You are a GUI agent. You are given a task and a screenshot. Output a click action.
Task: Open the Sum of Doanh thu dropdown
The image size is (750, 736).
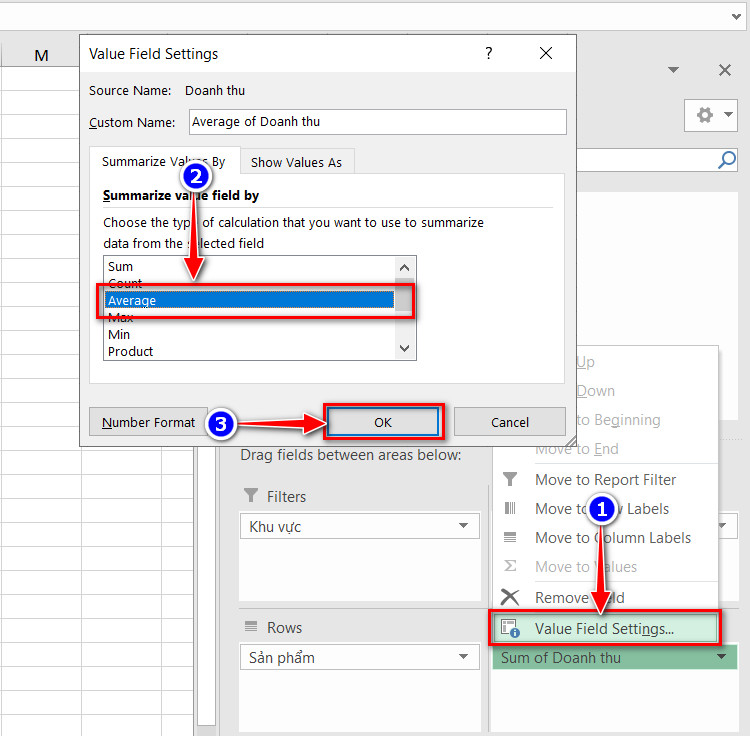pos(721,657)
